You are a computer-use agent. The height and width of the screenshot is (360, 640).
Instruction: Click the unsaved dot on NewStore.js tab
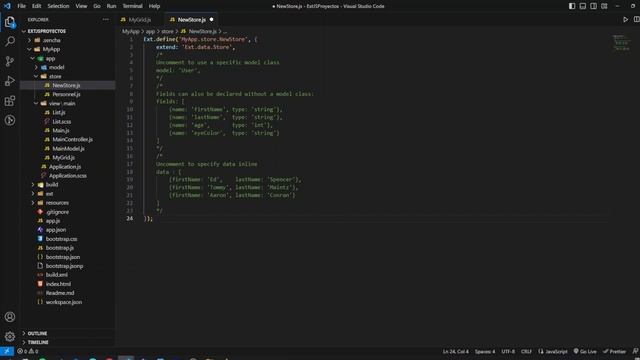(211, 20)
